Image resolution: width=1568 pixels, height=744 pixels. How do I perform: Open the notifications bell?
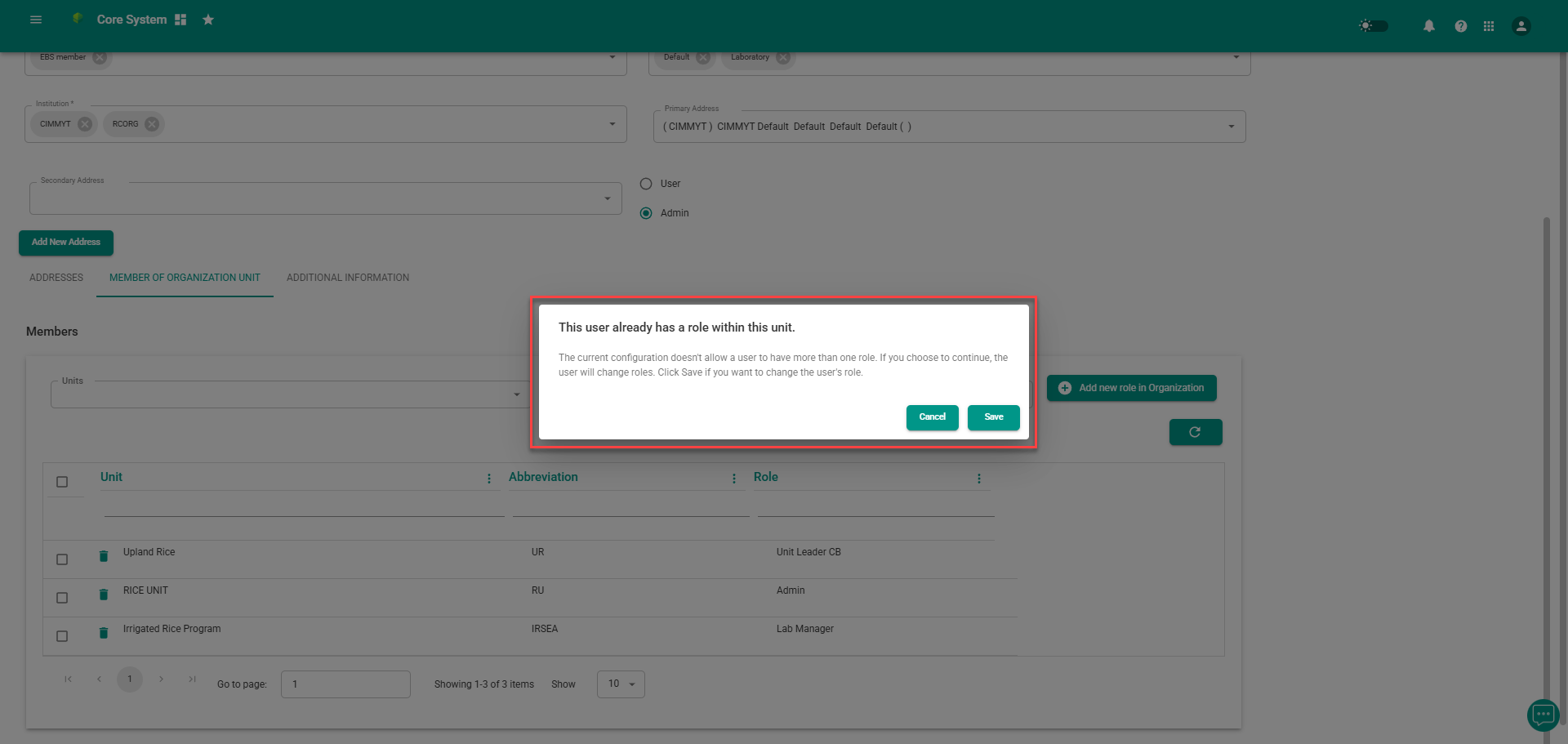click(1428, 26)
